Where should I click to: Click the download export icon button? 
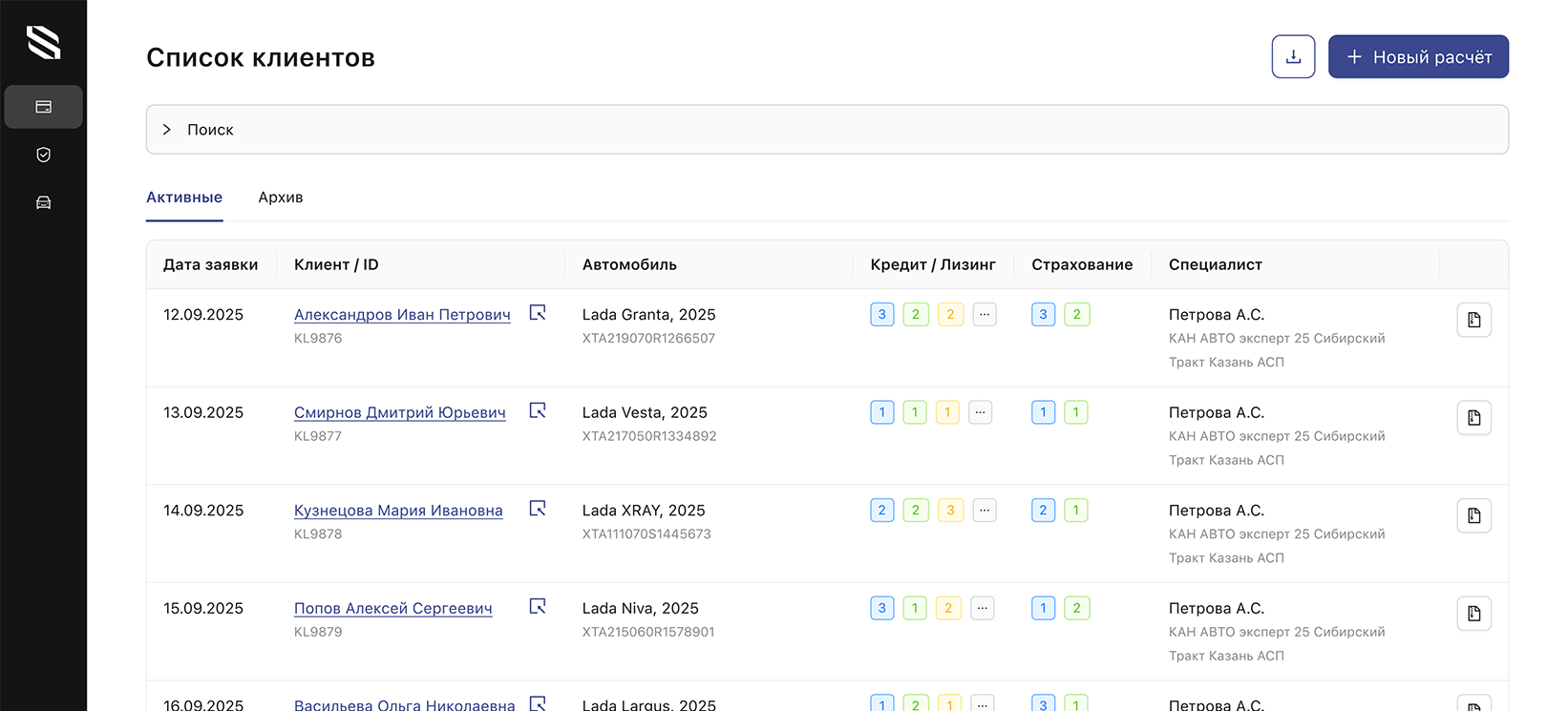pyautogui.click(x=1293, y=57)
